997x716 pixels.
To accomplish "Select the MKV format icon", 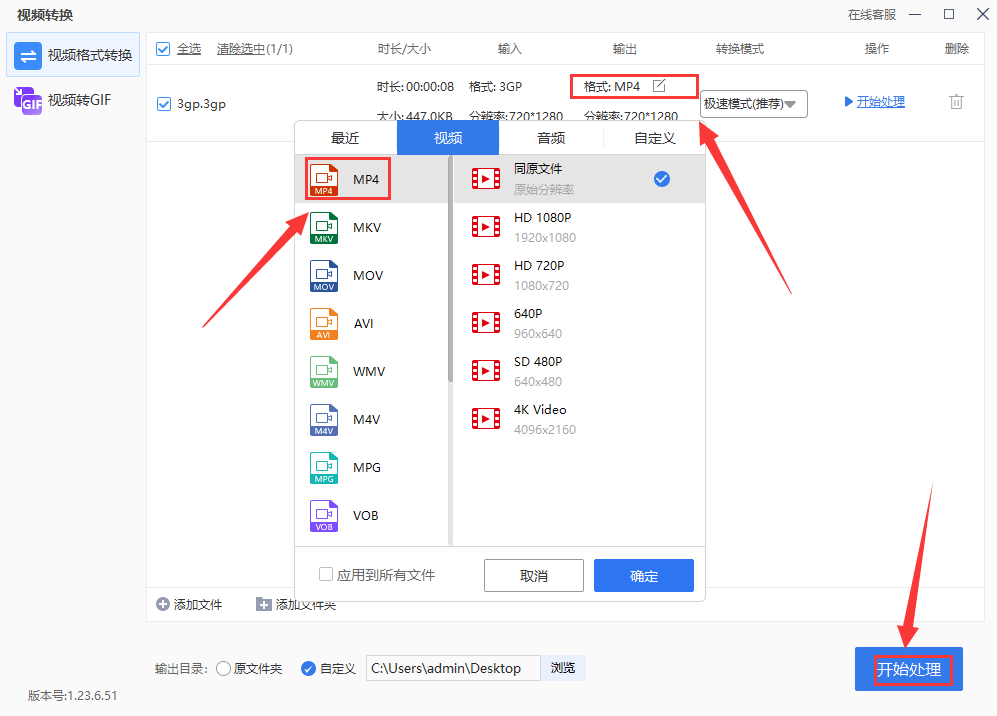I will point(325,227).
